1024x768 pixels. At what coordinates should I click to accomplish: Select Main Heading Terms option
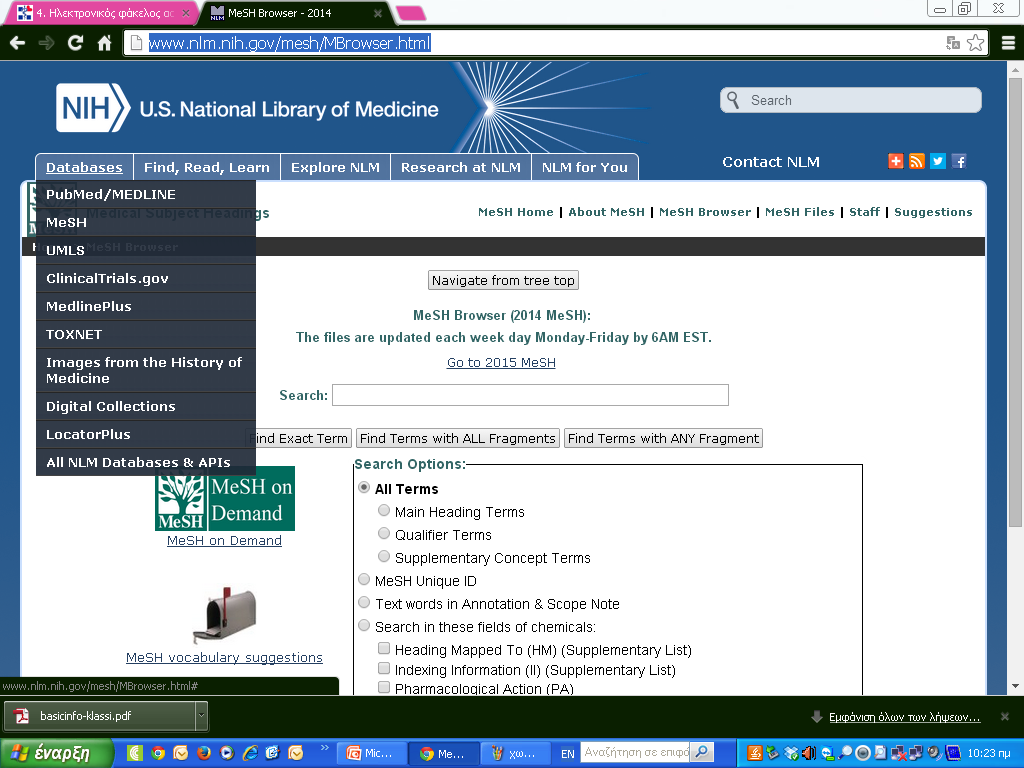click(x=384, y=511)
